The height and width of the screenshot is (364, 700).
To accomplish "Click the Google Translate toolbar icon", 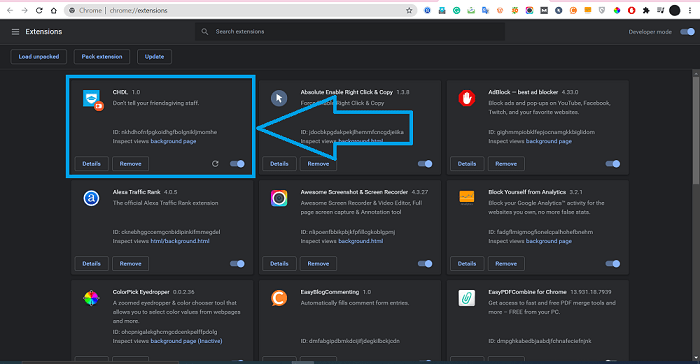I will point(485,10).
